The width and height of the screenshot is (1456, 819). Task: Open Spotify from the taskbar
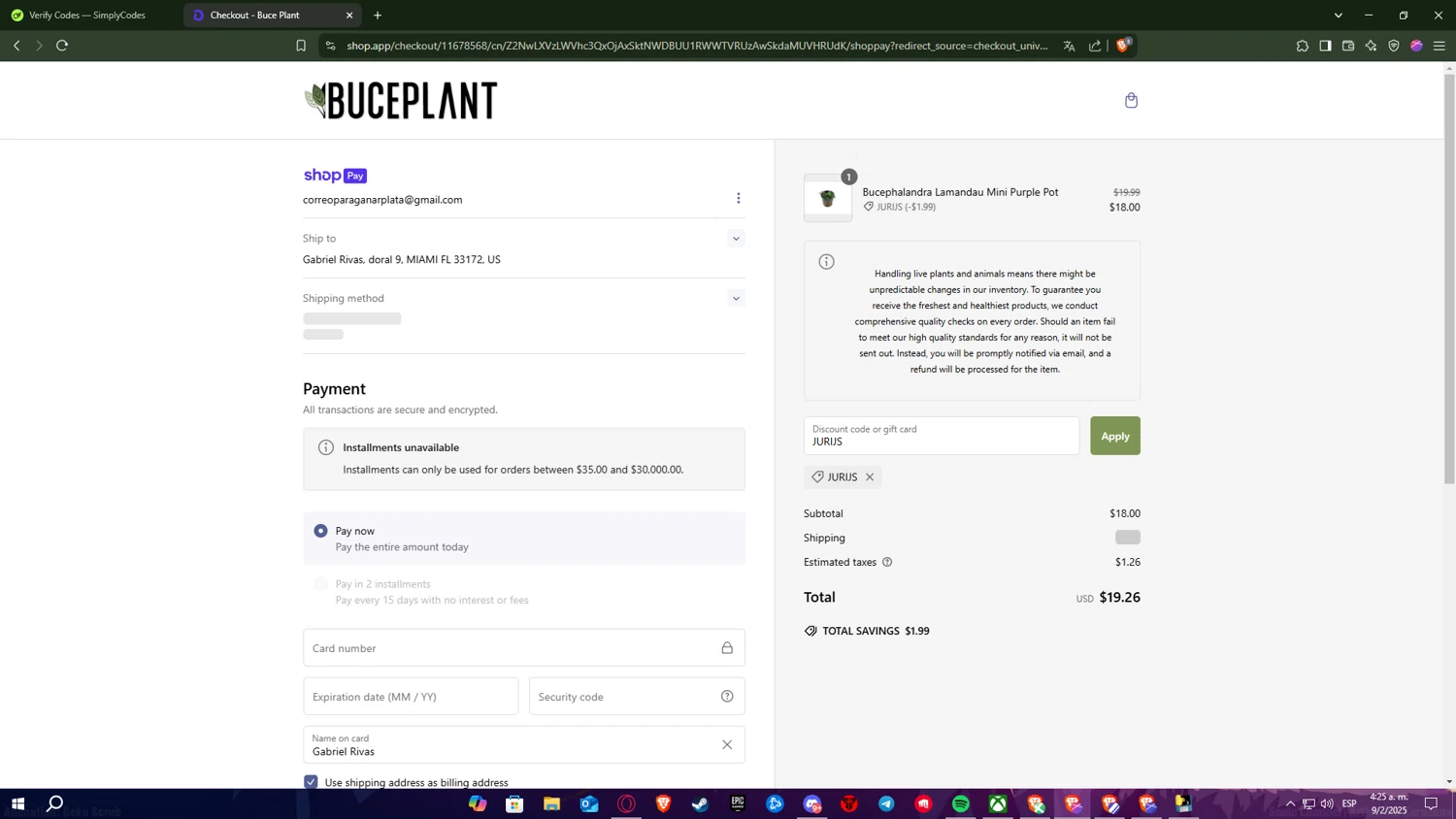coord(961,803)
